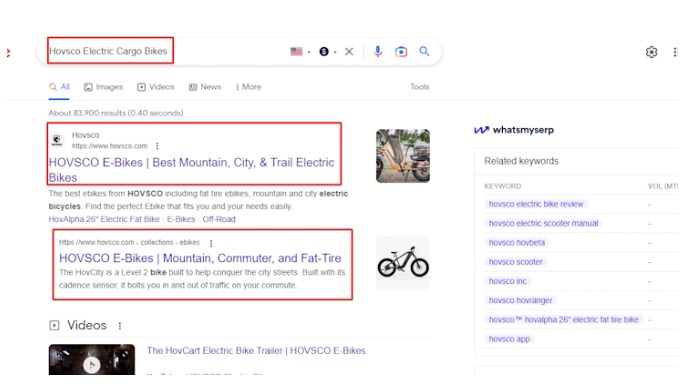The image size is (685, 391).
Task: Open HovAlpha 26" Electric Fat Bike sitelink
Action: (104, 219)
